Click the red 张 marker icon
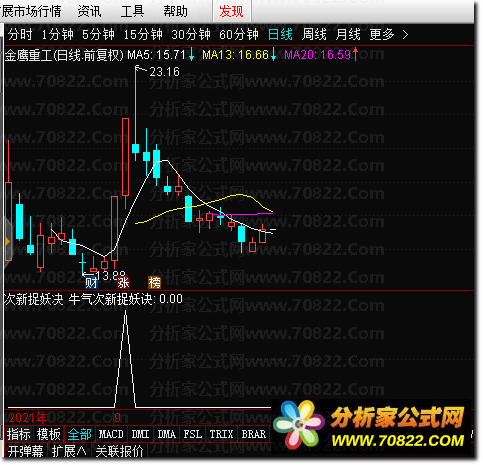The width and height of the screenshot is (483, 465). pyautogui.click(x=123, y=283)
